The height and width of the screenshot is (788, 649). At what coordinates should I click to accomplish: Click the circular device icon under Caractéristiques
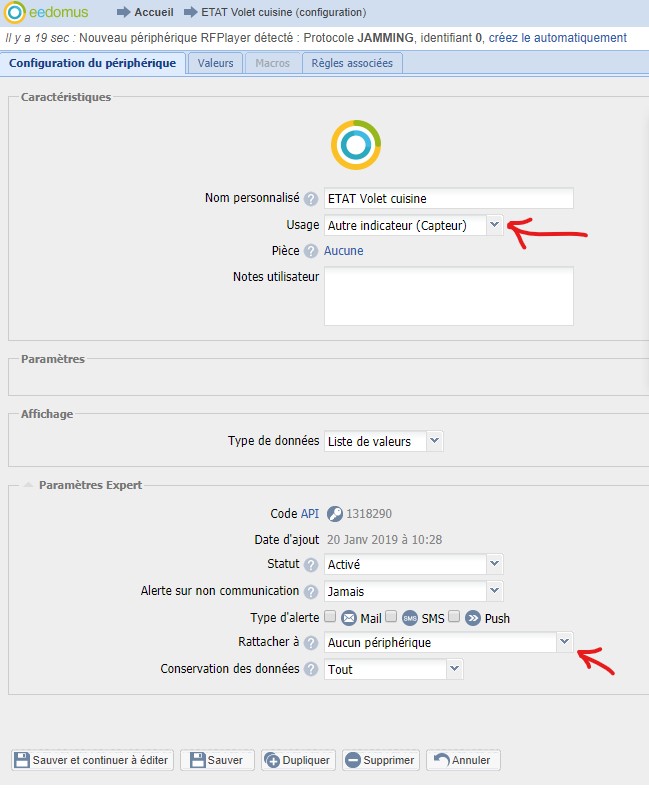pos(355,145)
